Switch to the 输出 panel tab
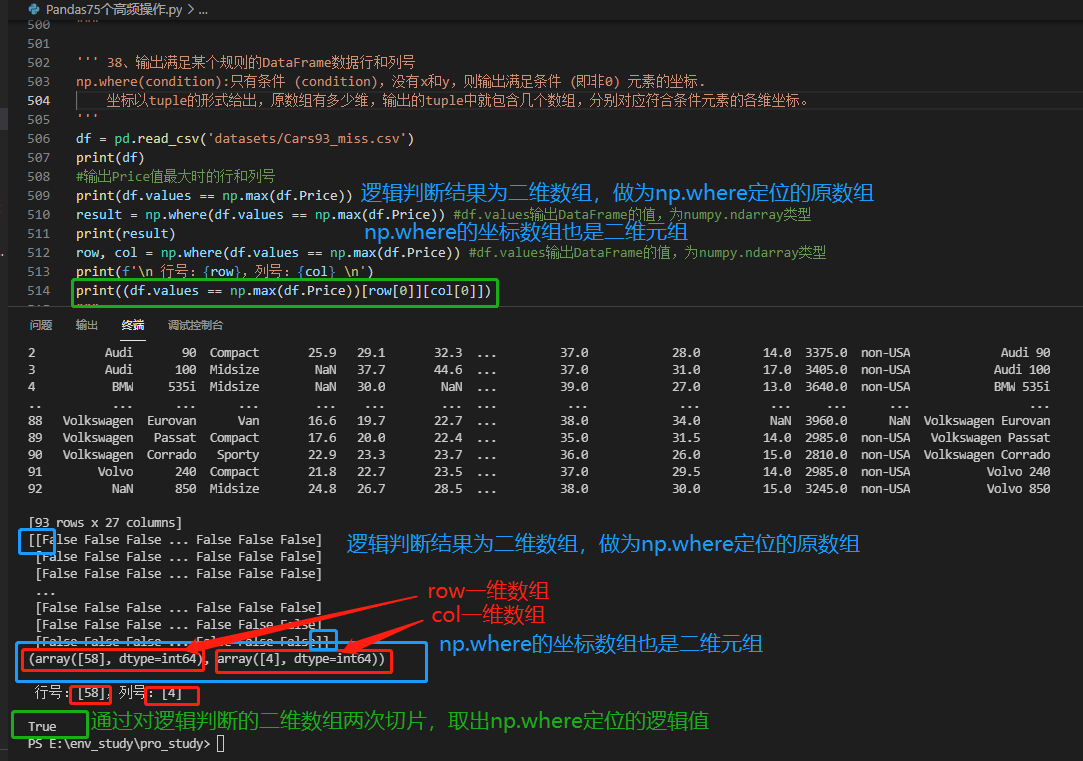This screenshot has width=1083, height=761. pos(86,325)
